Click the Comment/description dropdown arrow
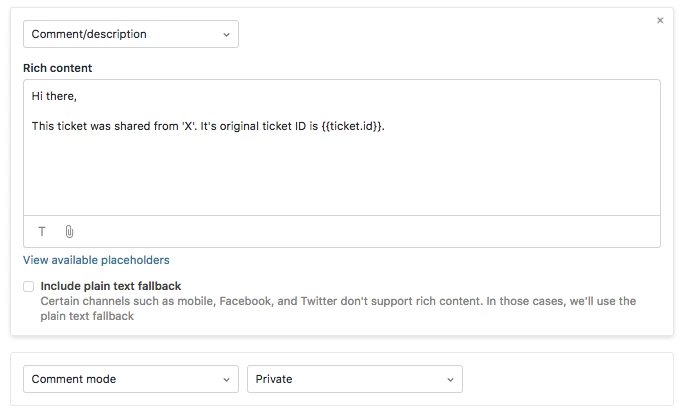The image size is (683, 413). pos(226,34)
